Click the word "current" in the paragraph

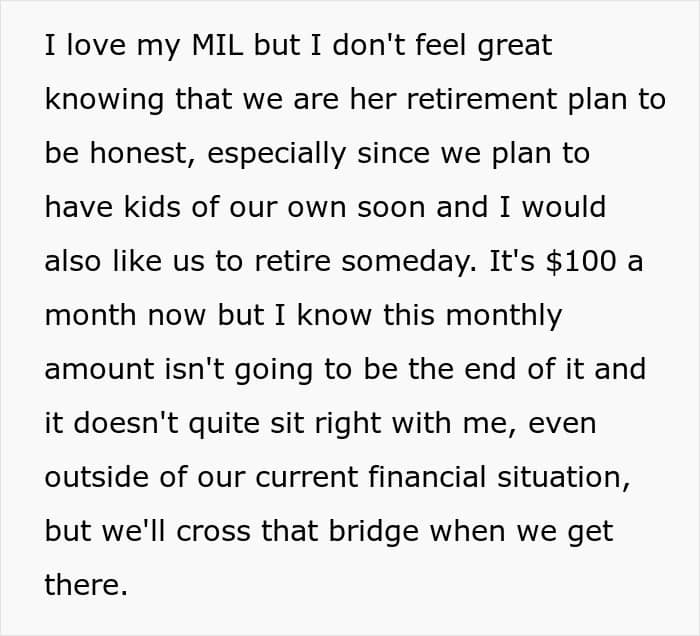click(307, 478)
